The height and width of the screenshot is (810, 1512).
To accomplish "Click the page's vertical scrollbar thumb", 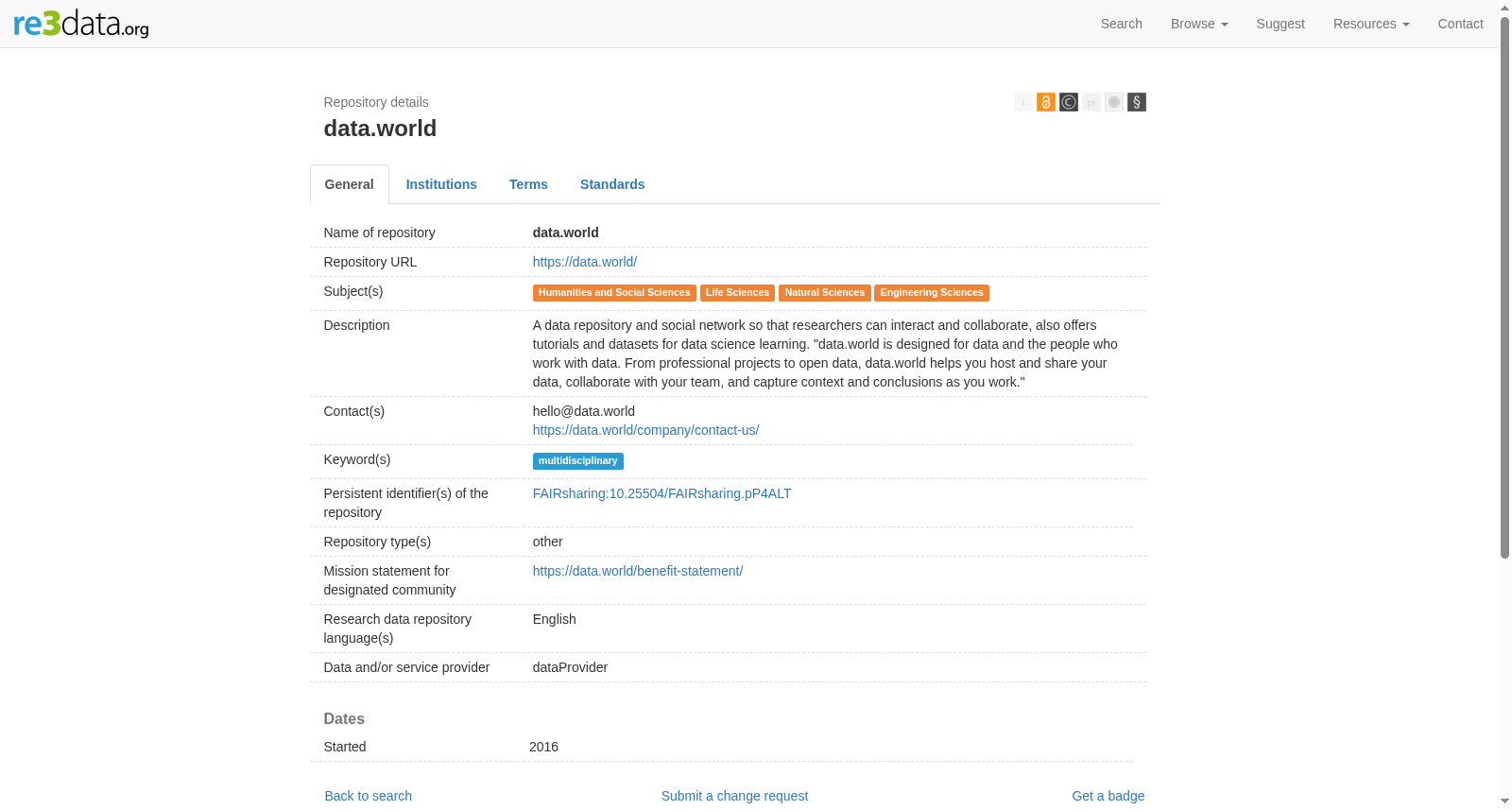I will click(x=1505, y=287).
